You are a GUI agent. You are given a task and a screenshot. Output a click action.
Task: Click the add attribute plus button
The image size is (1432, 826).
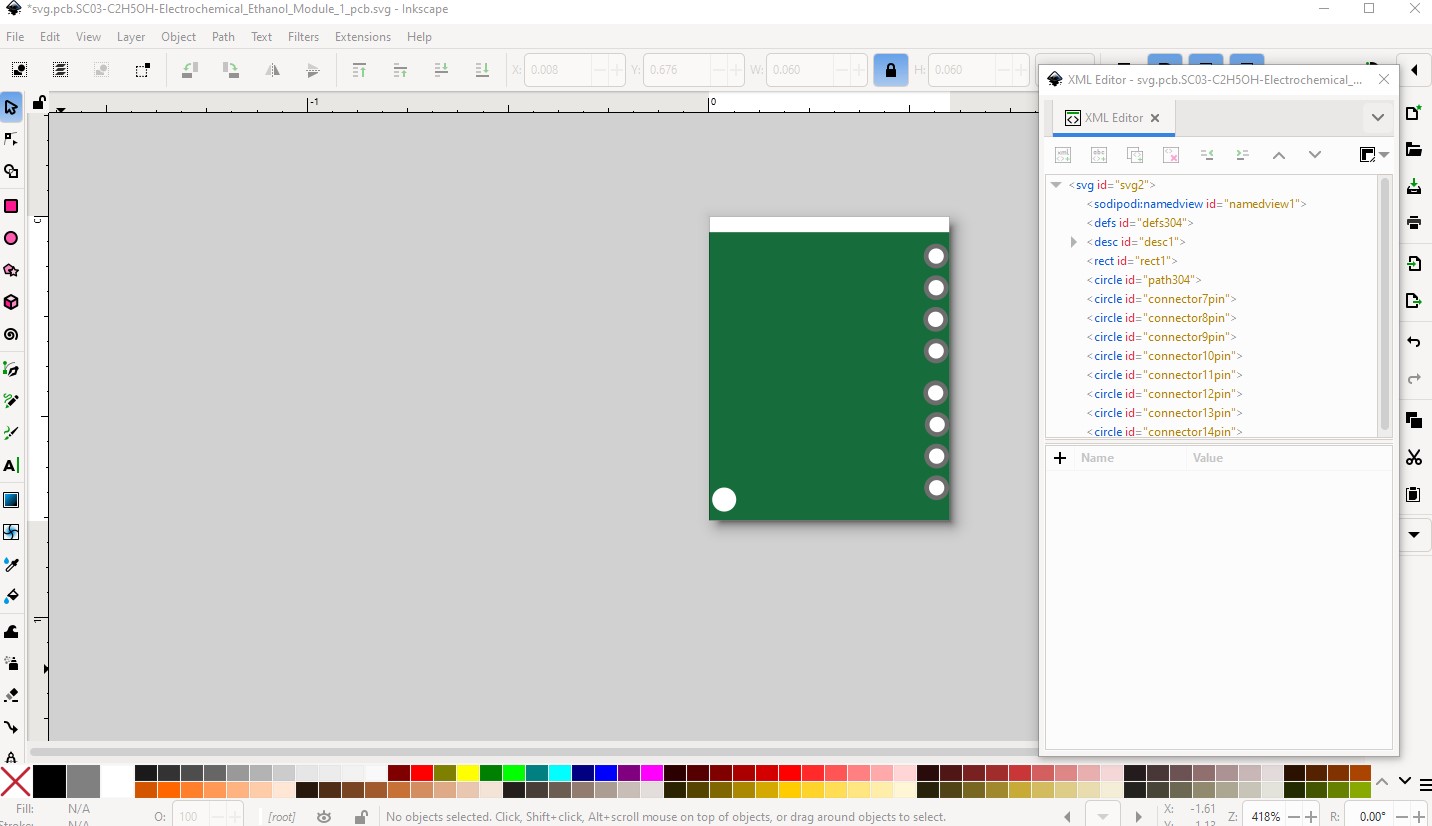tap(1060, 458)
